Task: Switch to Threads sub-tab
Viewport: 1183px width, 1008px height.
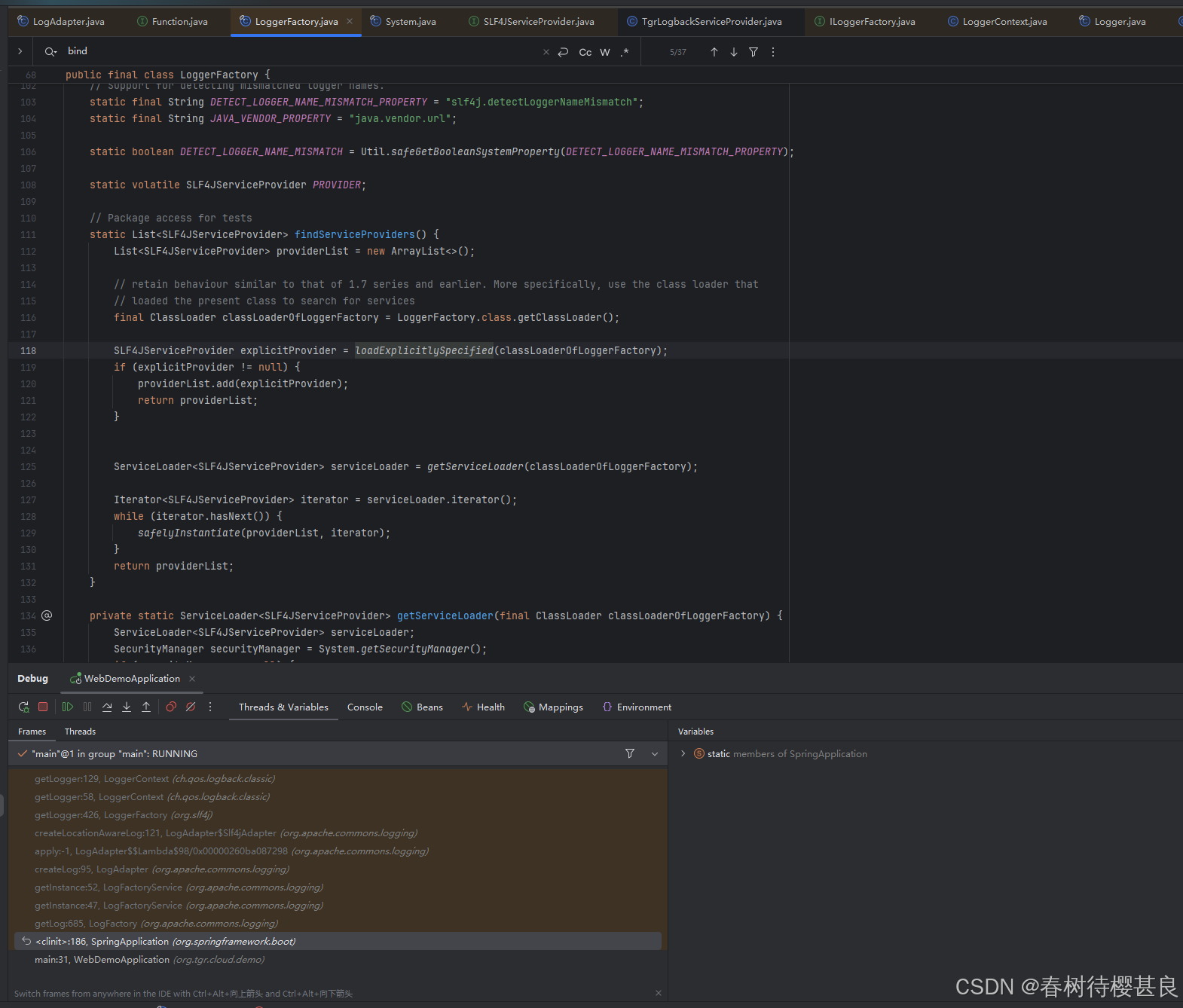Action: pos(80,732)
